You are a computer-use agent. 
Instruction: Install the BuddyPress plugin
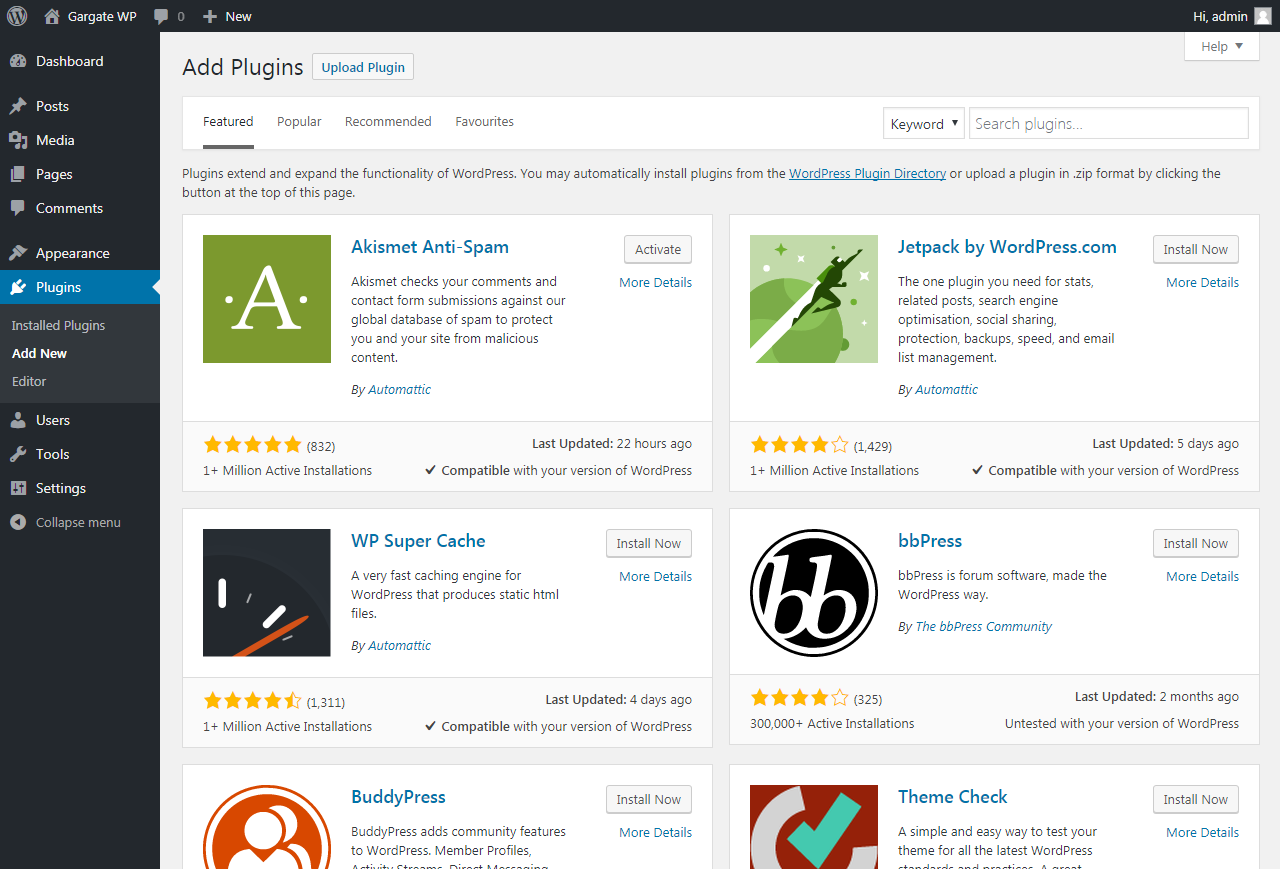coord(649,800)
